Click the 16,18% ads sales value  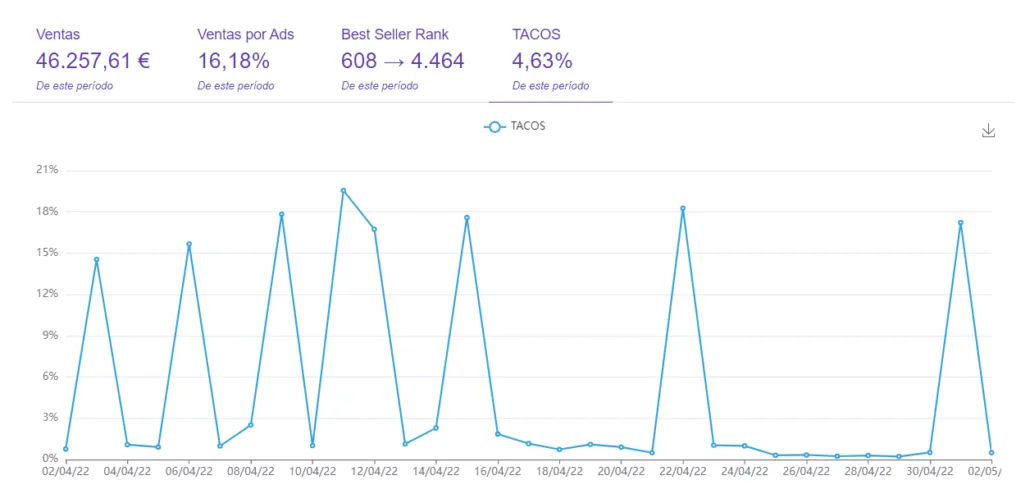(x=234, y=61)
